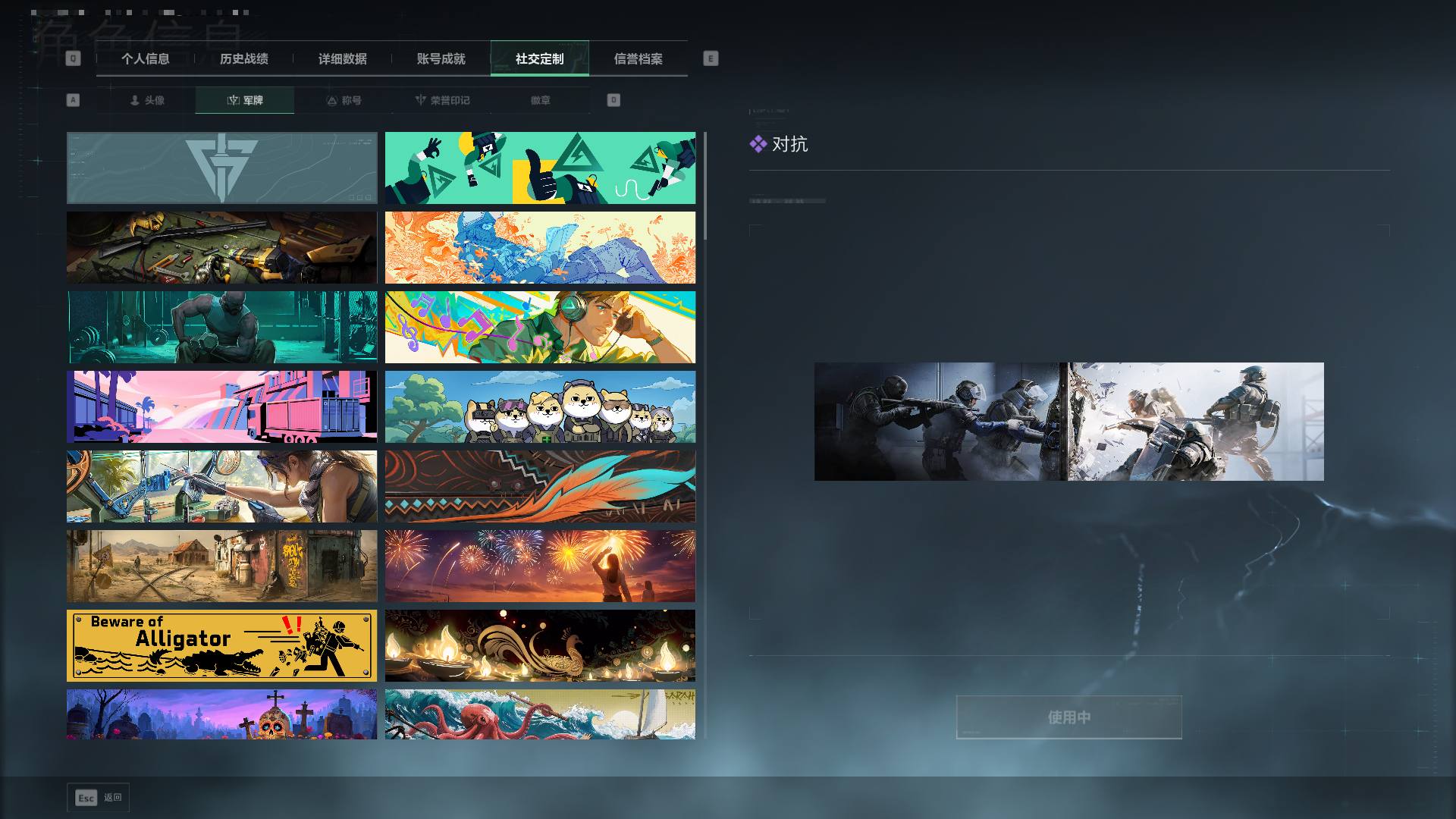Select the candle lamps peacock banner

[x=540, y=646]
